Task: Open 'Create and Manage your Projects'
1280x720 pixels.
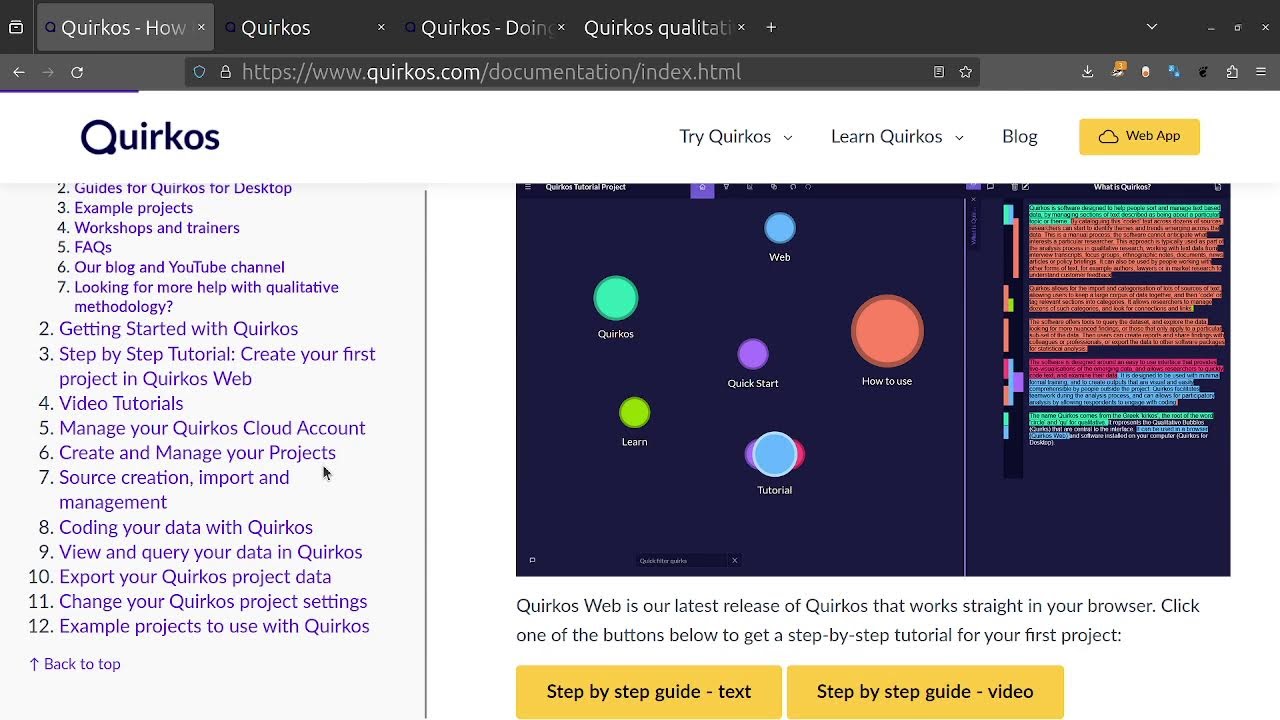Action: pos(197,453)
